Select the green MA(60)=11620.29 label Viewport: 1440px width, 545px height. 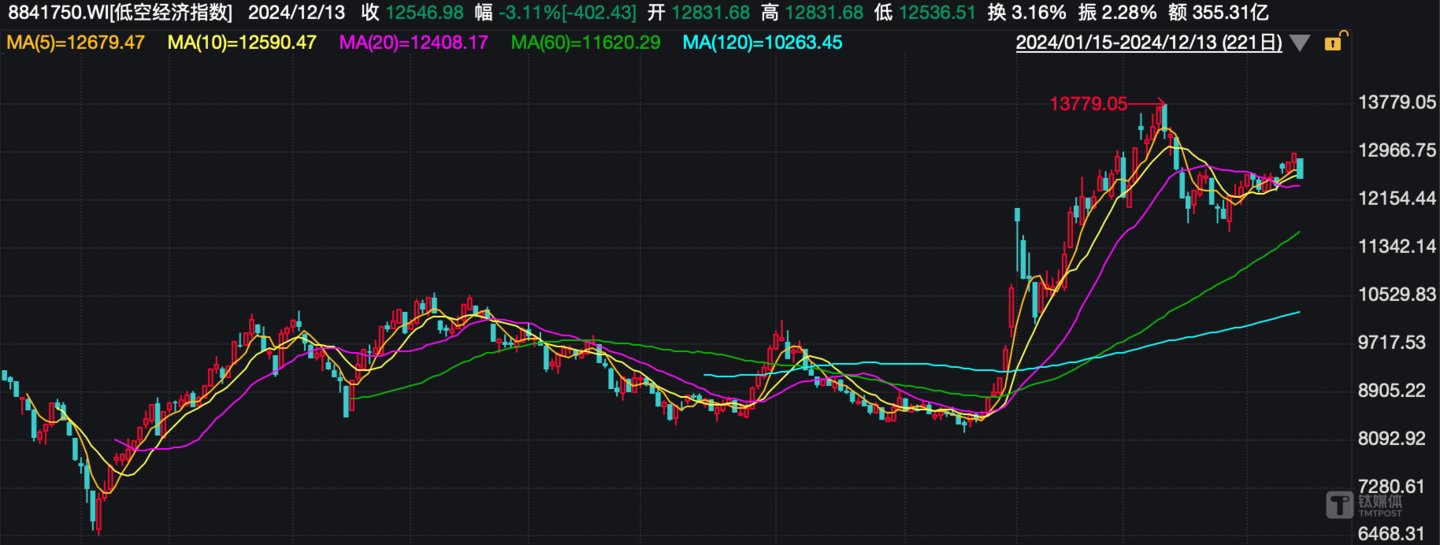coord(584,43)
